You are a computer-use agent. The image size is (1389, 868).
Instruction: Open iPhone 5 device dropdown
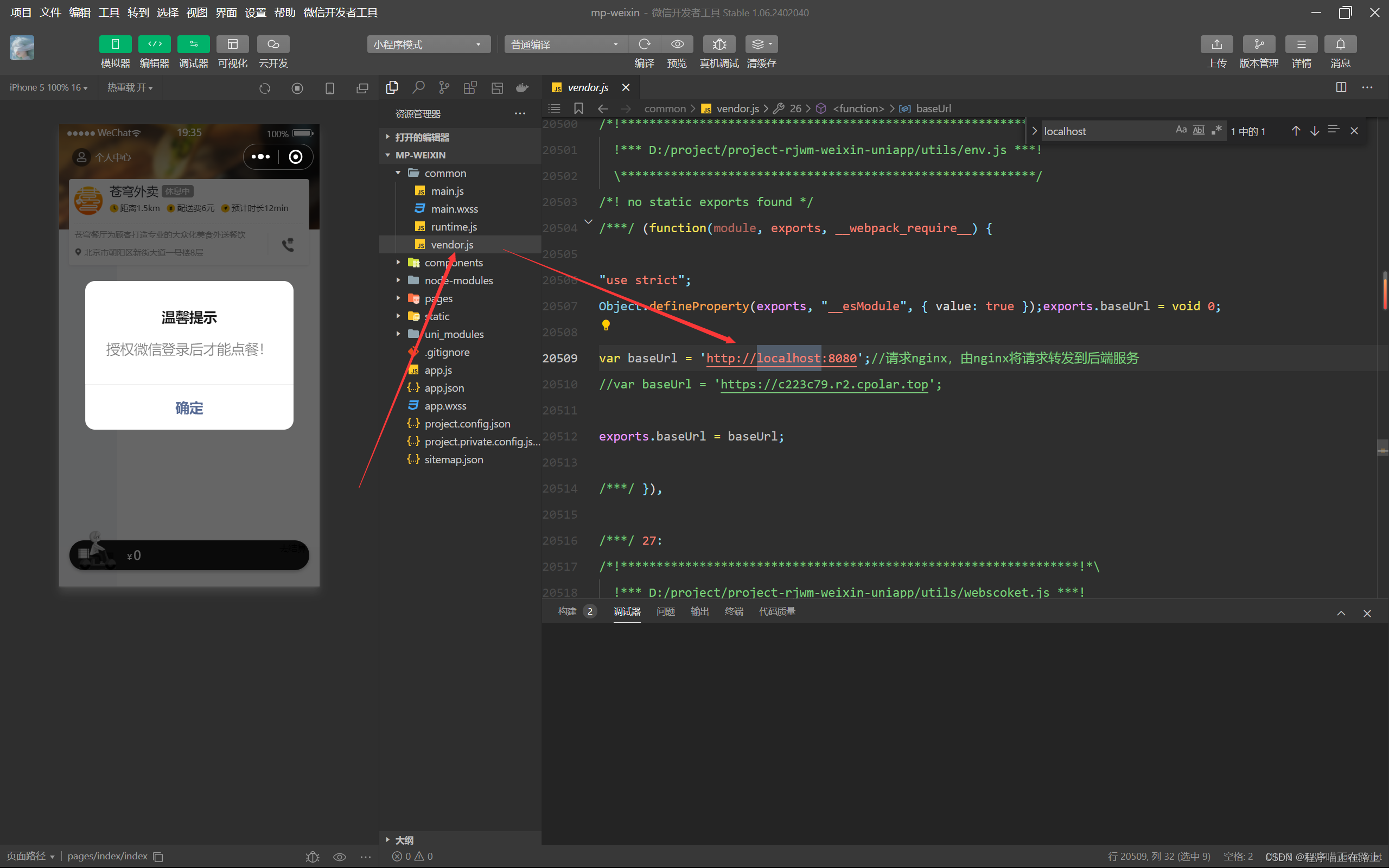click(x=48, y=87)
